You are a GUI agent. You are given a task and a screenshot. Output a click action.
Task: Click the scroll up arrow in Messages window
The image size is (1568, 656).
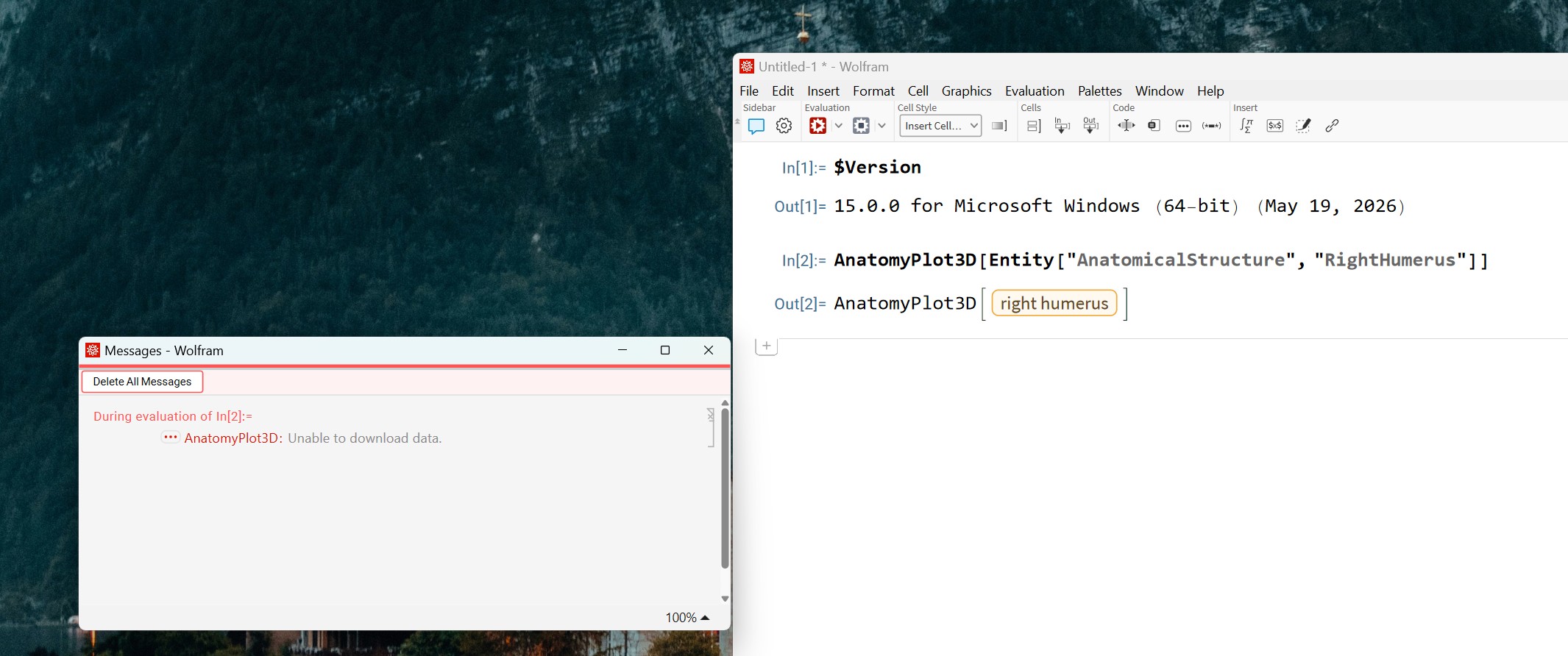[725, 403]
